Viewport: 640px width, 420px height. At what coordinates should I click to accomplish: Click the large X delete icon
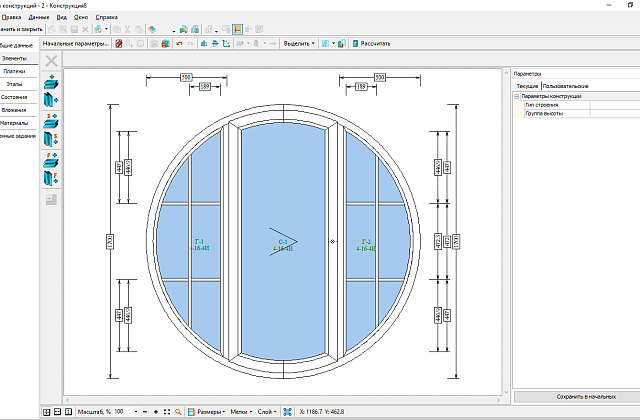[51, 61]
